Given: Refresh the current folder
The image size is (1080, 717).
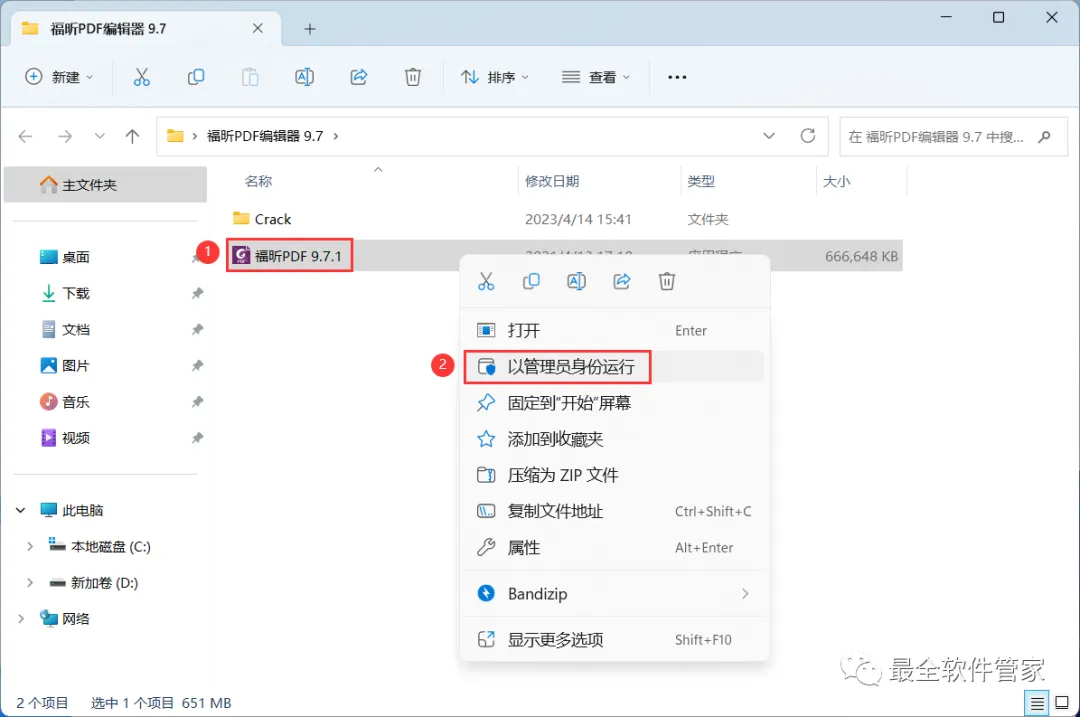Looking at the screenshot, I should pyautogui.click(x=808, y=136).
